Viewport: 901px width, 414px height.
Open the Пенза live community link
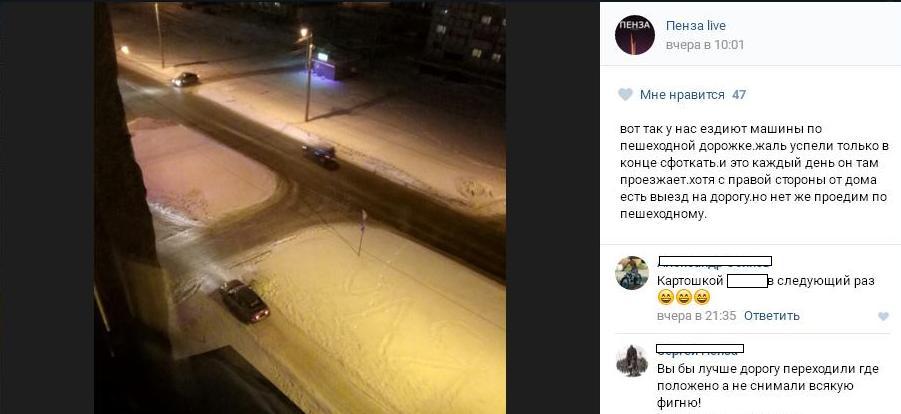pyautogui.click(x=696, y=26)
